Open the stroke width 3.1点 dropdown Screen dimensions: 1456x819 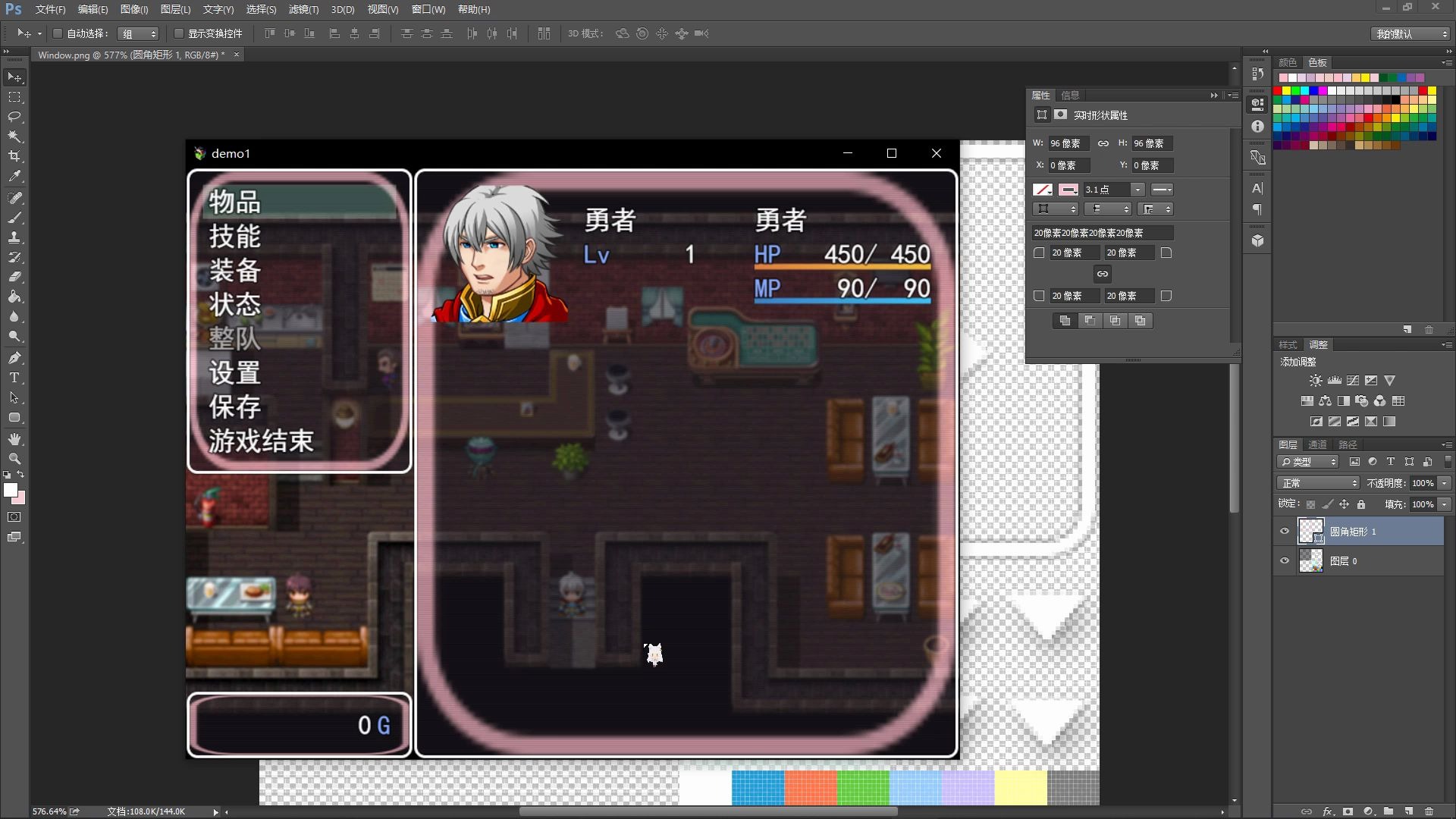point(1137,190)
